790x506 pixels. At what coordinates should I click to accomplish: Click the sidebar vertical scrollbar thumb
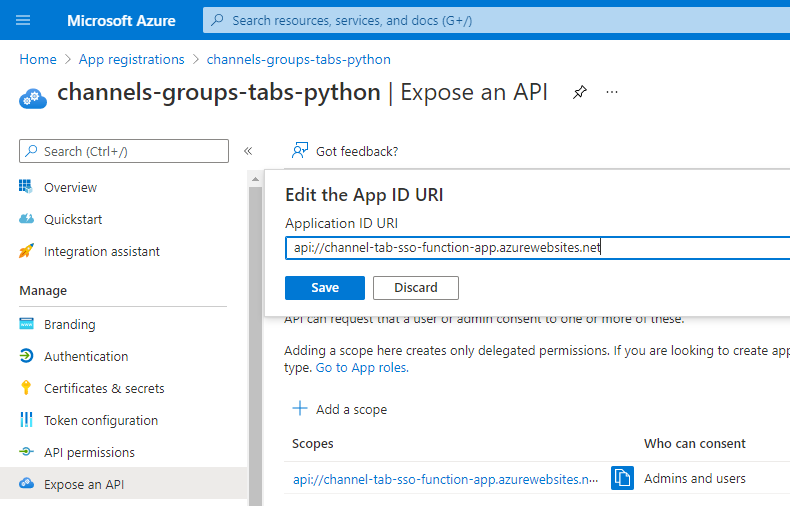click(255, 347)
